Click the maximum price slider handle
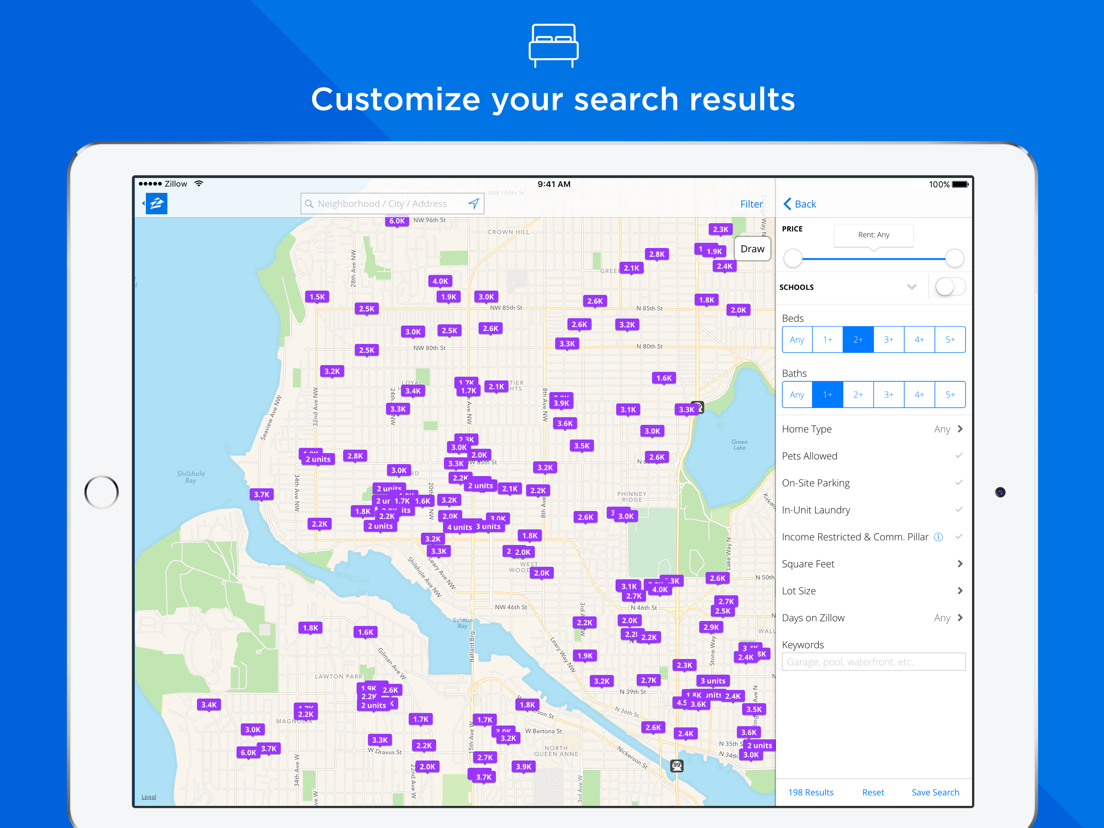 click(954, 258)
